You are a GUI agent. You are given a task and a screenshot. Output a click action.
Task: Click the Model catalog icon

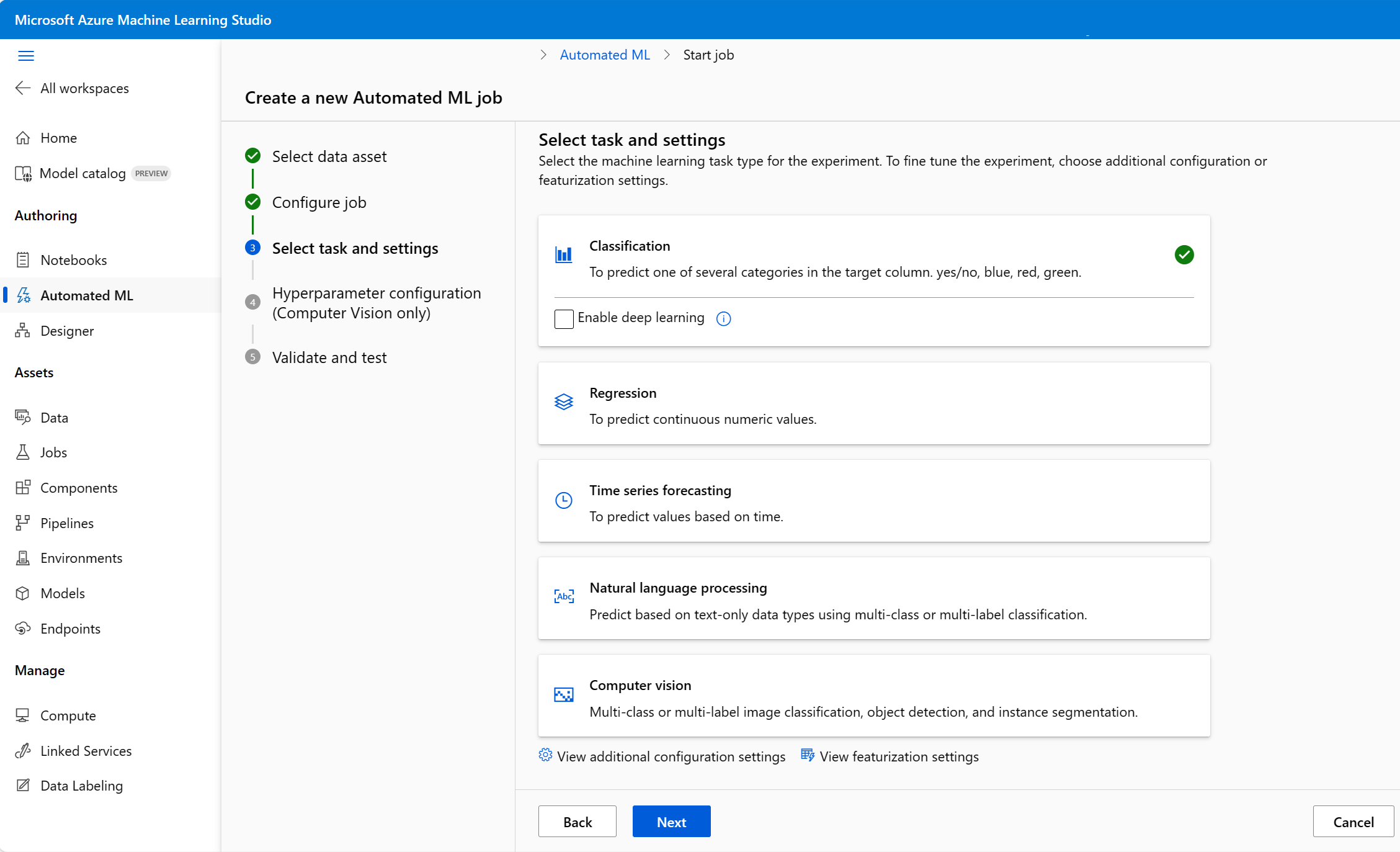click(x=23, y=173)
